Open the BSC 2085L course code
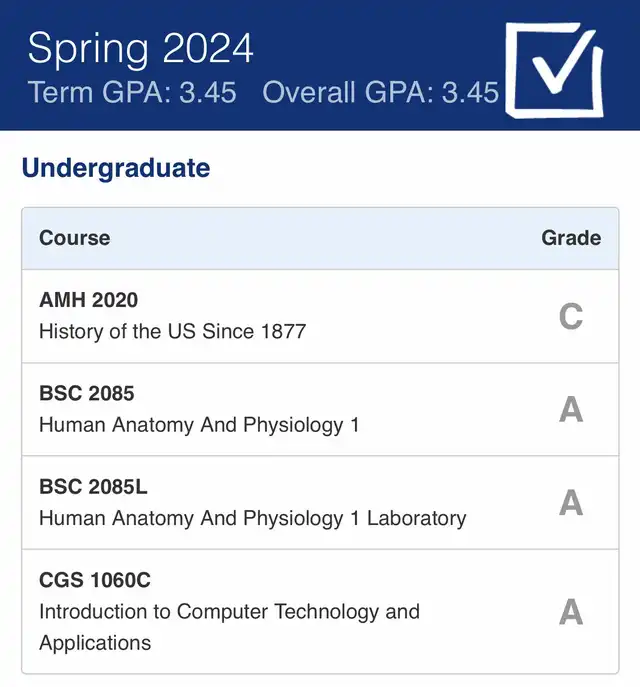 pos(93,486)
